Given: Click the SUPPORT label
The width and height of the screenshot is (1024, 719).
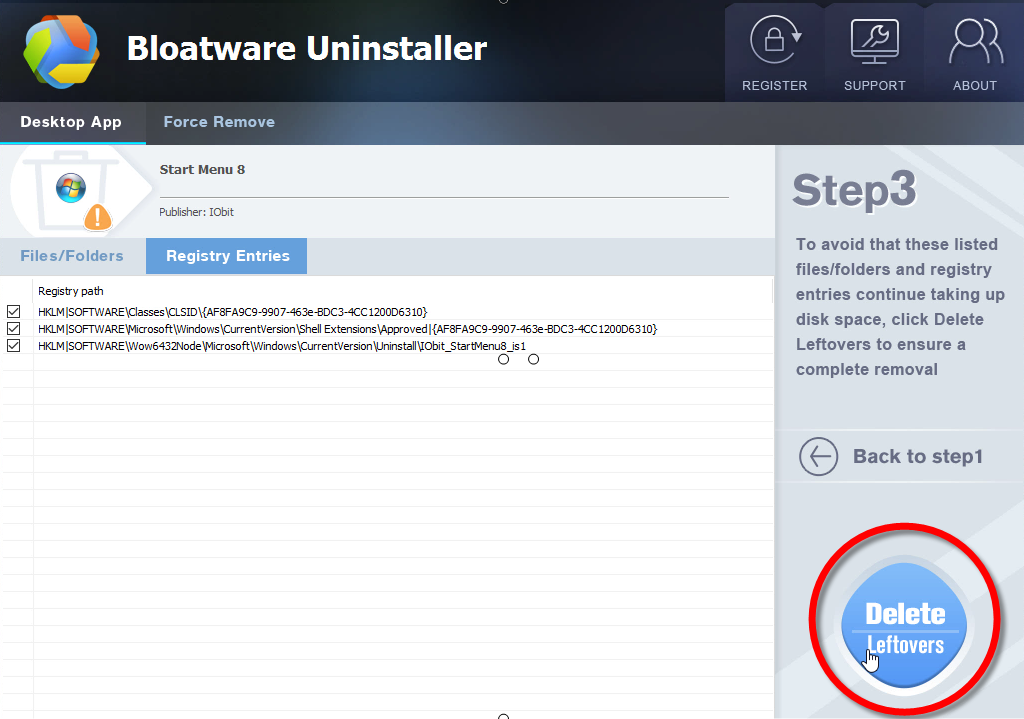Looking at the screenshot, I should click(x=874, y=86).
